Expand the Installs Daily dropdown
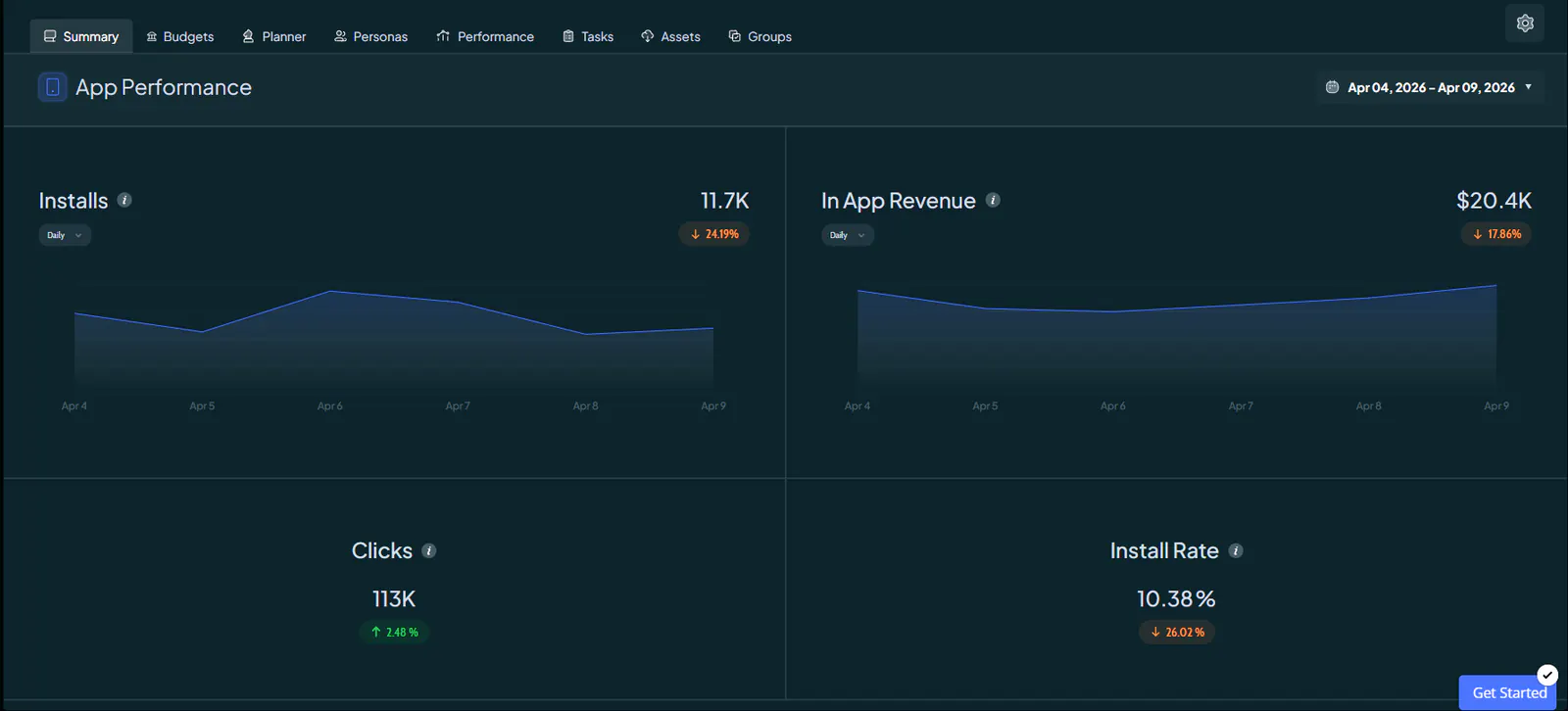 pos(65,235)
